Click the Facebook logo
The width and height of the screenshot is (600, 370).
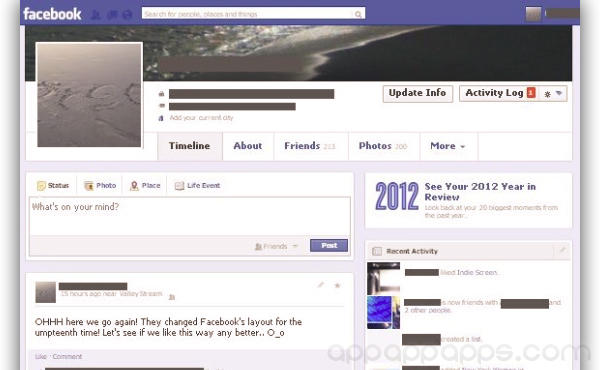pos(52,14)
